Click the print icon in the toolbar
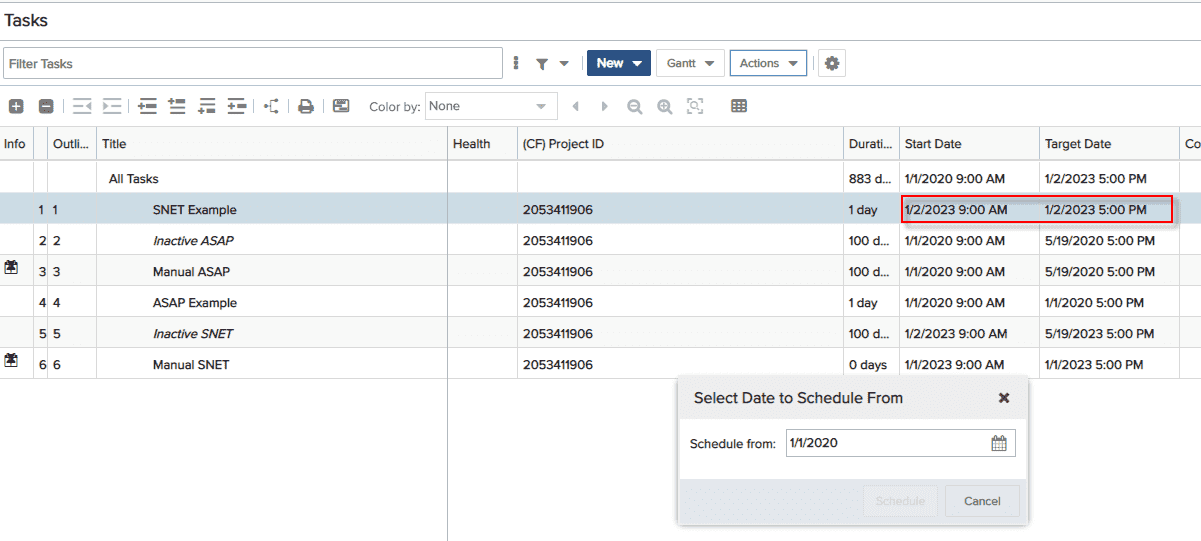Screen dimensions: 1201x541 coord(306,106)
